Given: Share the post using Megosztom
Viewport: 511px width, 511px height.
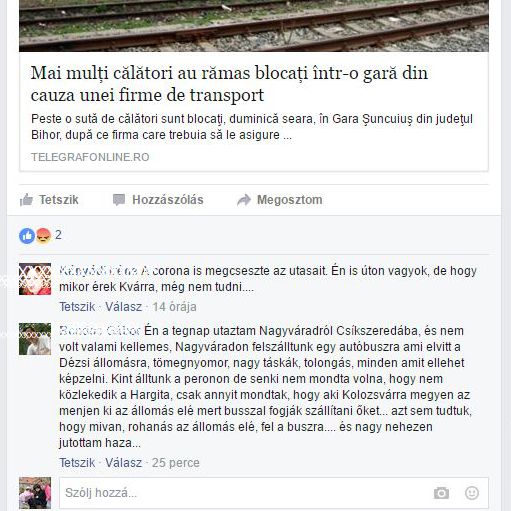Looking at the screenshot, I should point(280,200).
